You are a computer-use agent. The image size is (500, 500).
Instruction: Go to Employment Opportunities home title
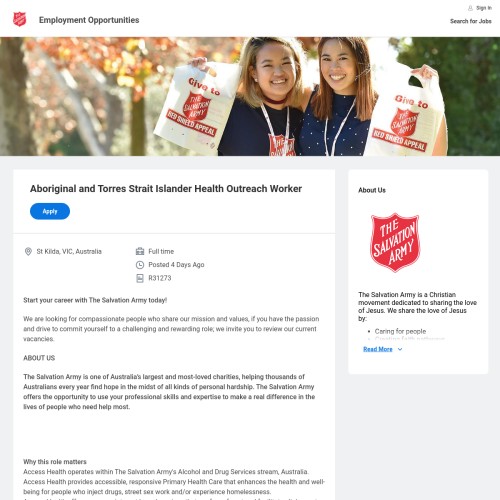pyautogui.click(x=89, y=20)
